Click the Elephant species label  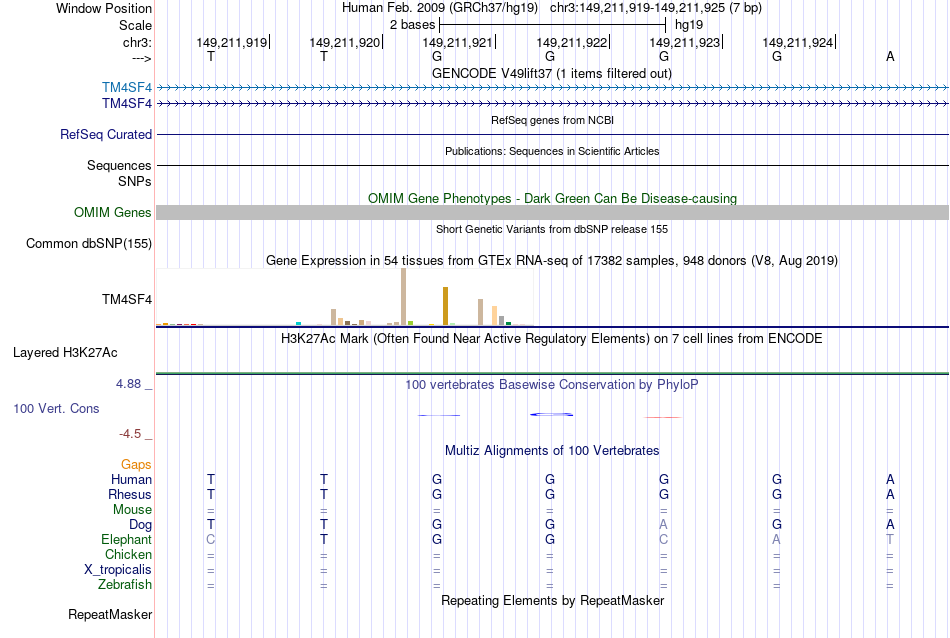[127, 539]
